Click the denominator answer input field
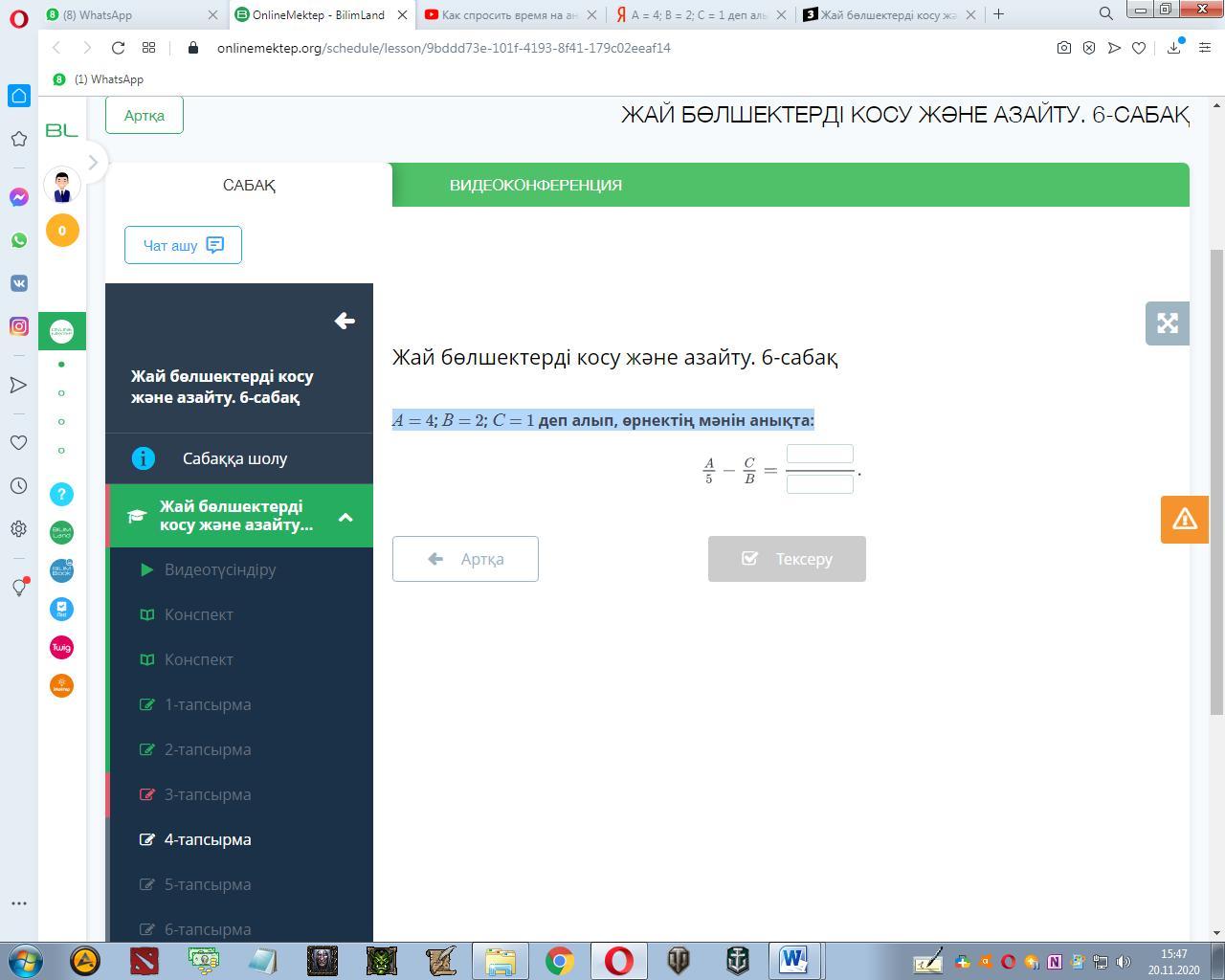 pos(819,484)
